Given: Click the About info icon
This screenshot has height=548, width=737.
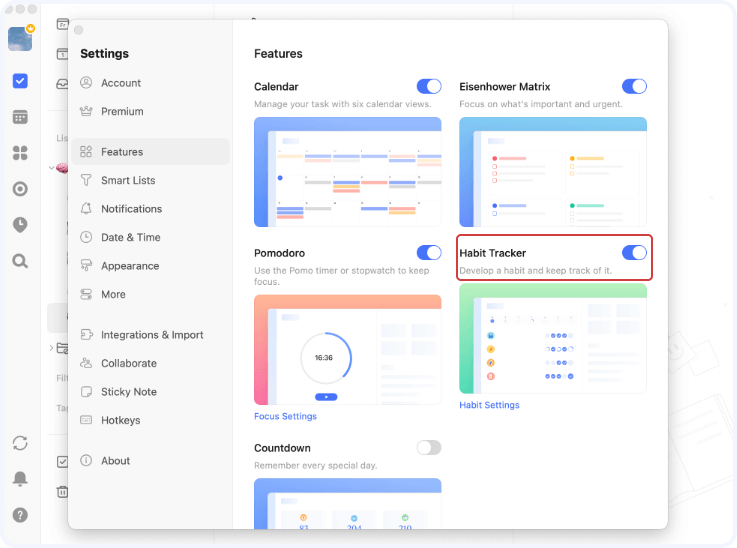Looking at the screenshot, I should pos(86,461).
